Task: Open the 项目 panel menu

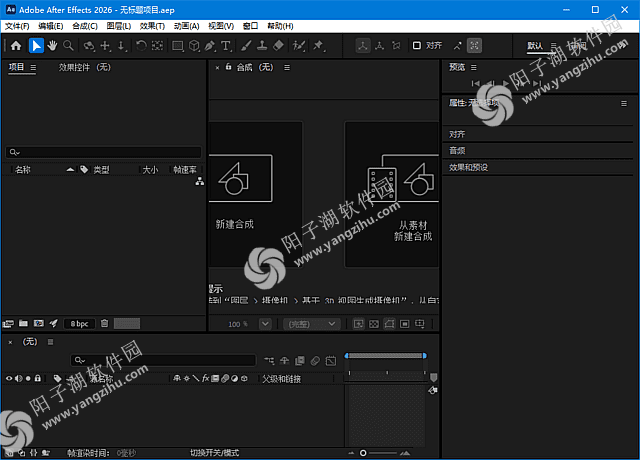Action: [x=33, y=67]
